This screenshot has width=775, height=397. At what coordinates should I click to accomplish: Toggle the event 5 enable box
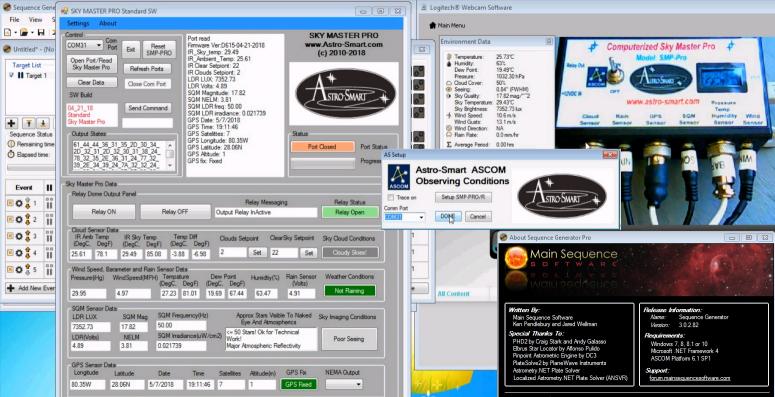pos(10,270)
